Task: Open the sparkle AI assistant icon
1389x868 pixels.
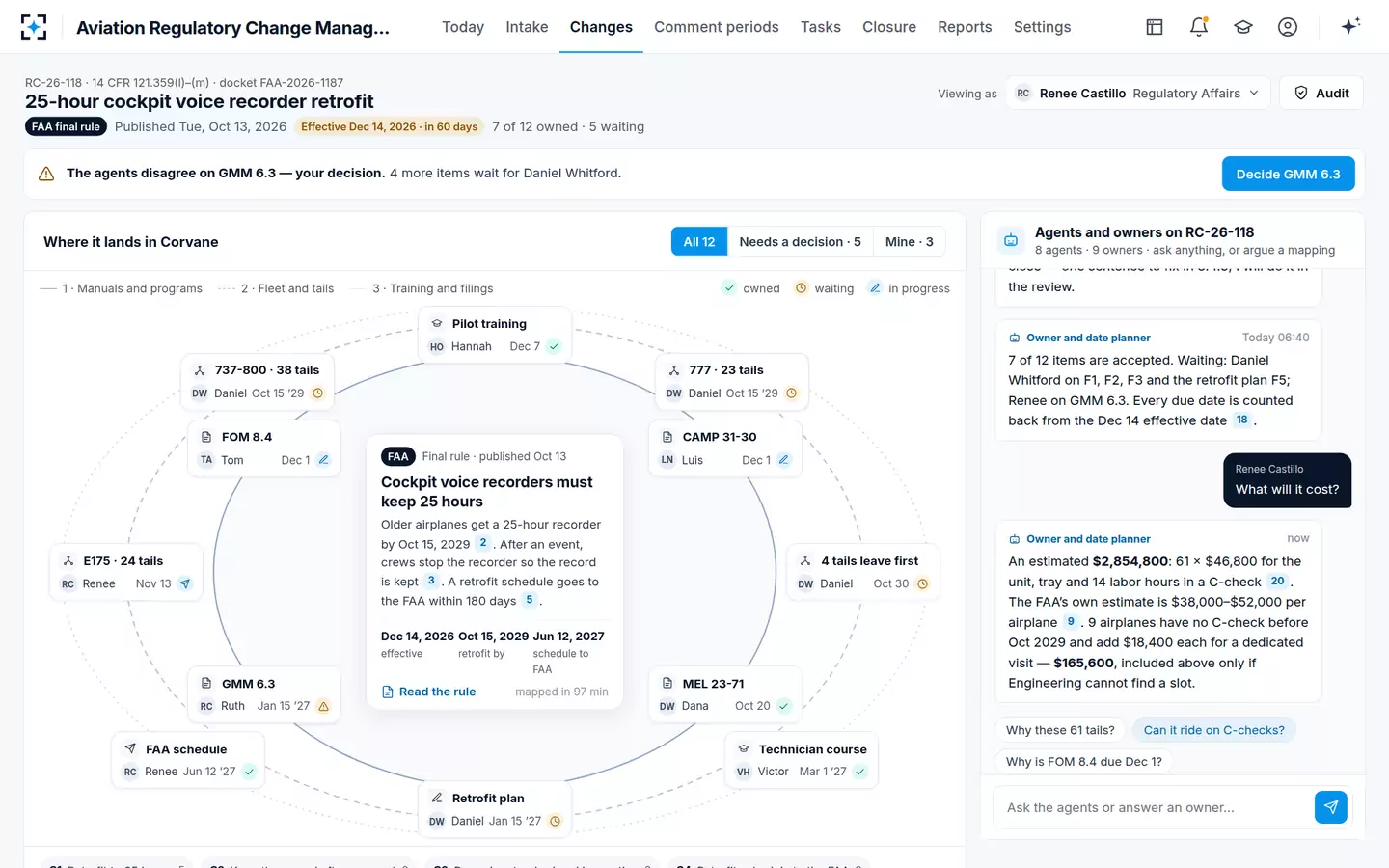Action: click(x=1350, y=26)
